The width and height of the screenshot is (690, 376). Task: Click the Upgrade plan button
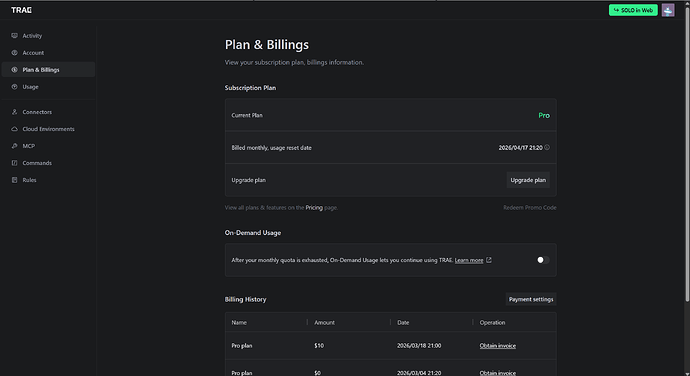528,180
